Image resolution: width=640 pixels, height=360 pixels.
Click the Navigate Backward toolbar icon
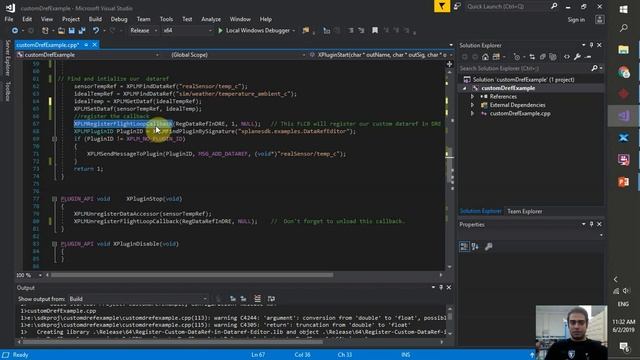point(15,31)
